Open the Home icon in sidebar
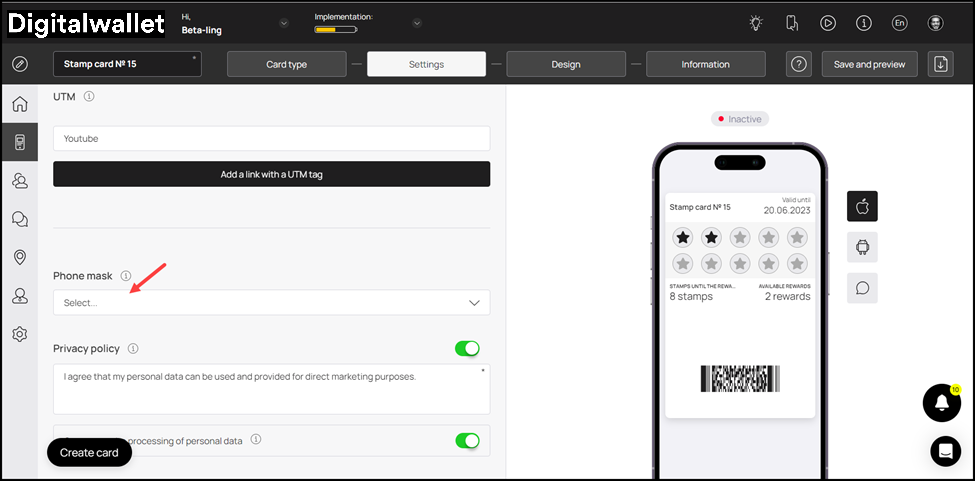This screenshot has width=975, height=481. [19, 104]
